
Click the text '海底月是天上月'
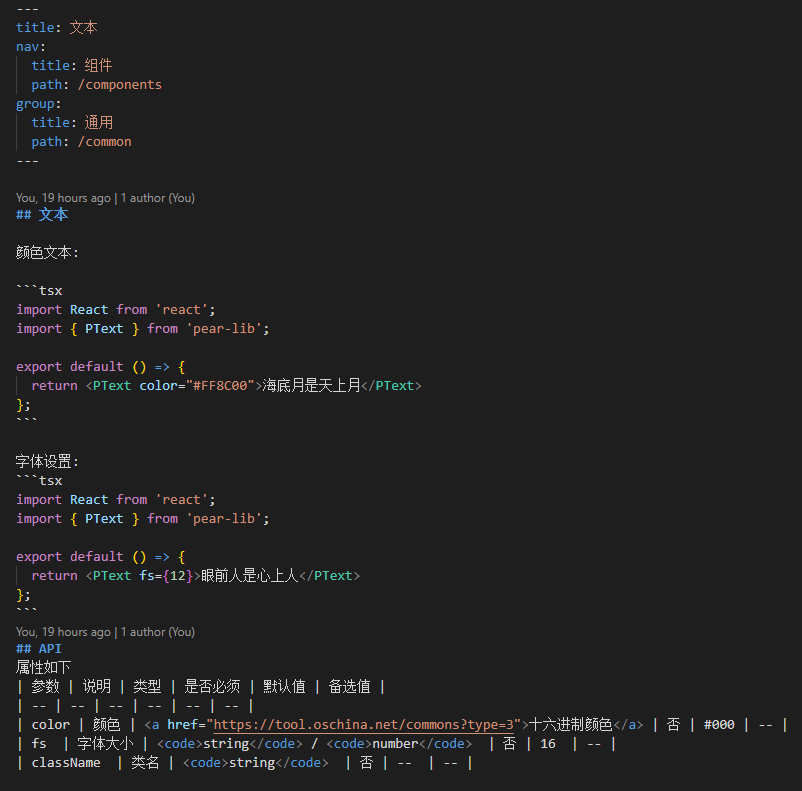coord(311,386)
